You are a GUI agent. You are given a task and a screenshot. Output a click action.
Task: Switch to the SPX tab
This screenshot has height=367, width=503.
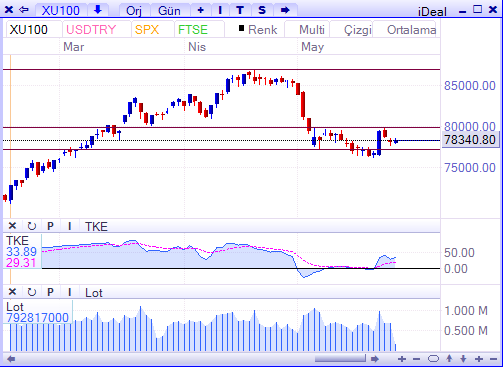pyautogui.click(x=147, y=30)
